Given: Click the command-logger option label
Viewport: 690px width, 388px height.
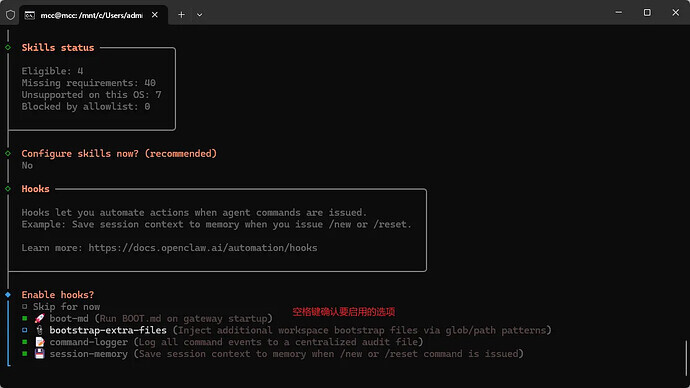Looking at the screenshot, I should point(88,342).
